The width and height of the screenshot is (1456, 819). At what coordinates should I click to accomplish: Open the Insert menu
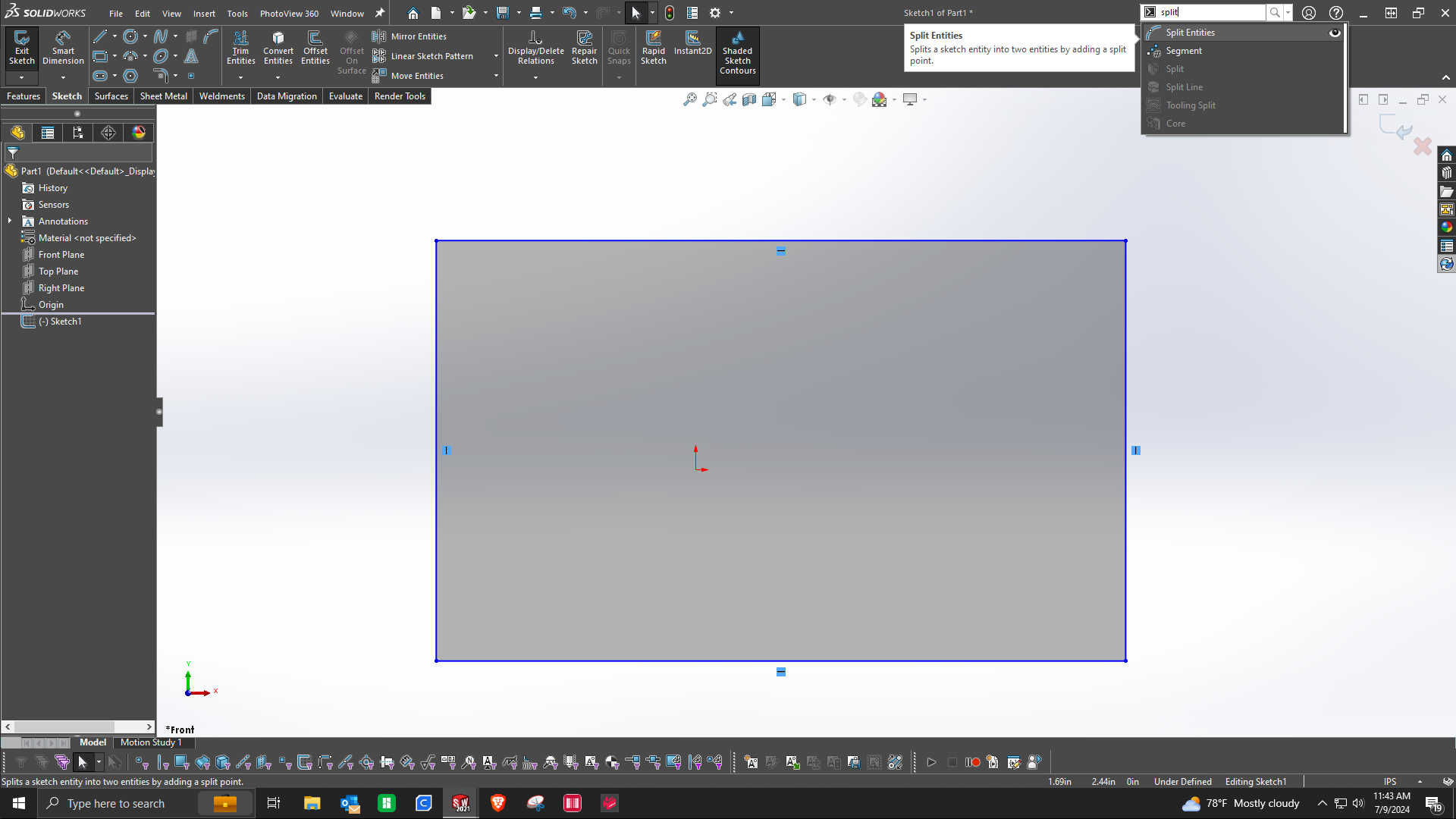click(203, 13)
